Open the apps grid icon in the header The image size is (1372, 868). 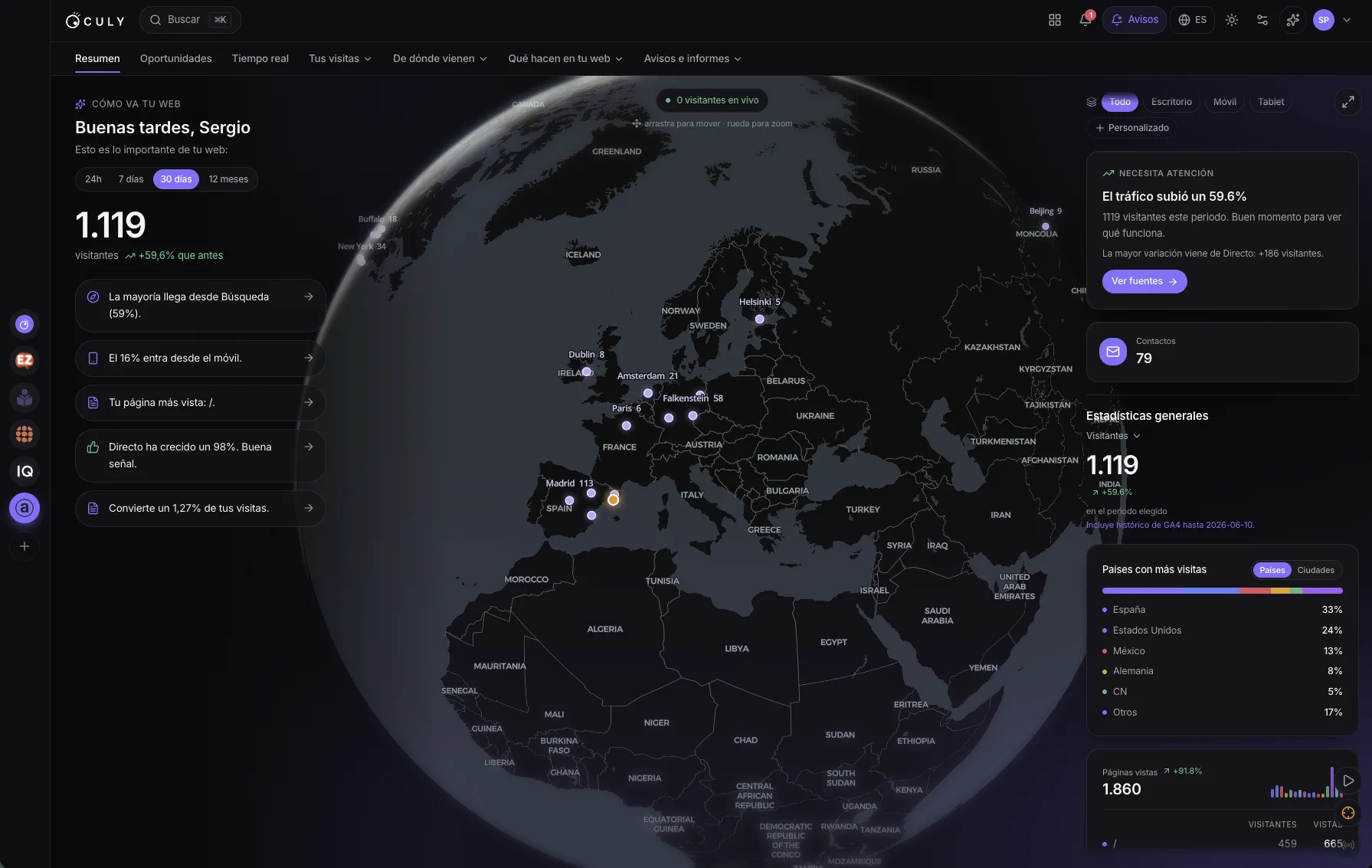tap(1055, 20)
